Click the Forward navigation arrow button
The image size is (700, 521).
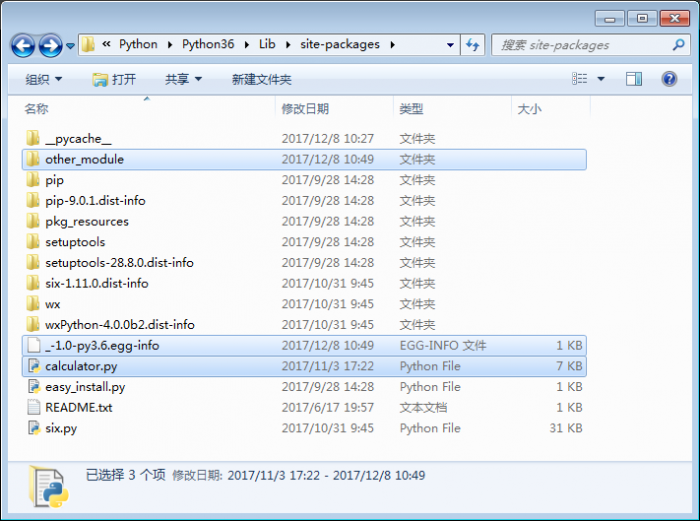[49, 45]
